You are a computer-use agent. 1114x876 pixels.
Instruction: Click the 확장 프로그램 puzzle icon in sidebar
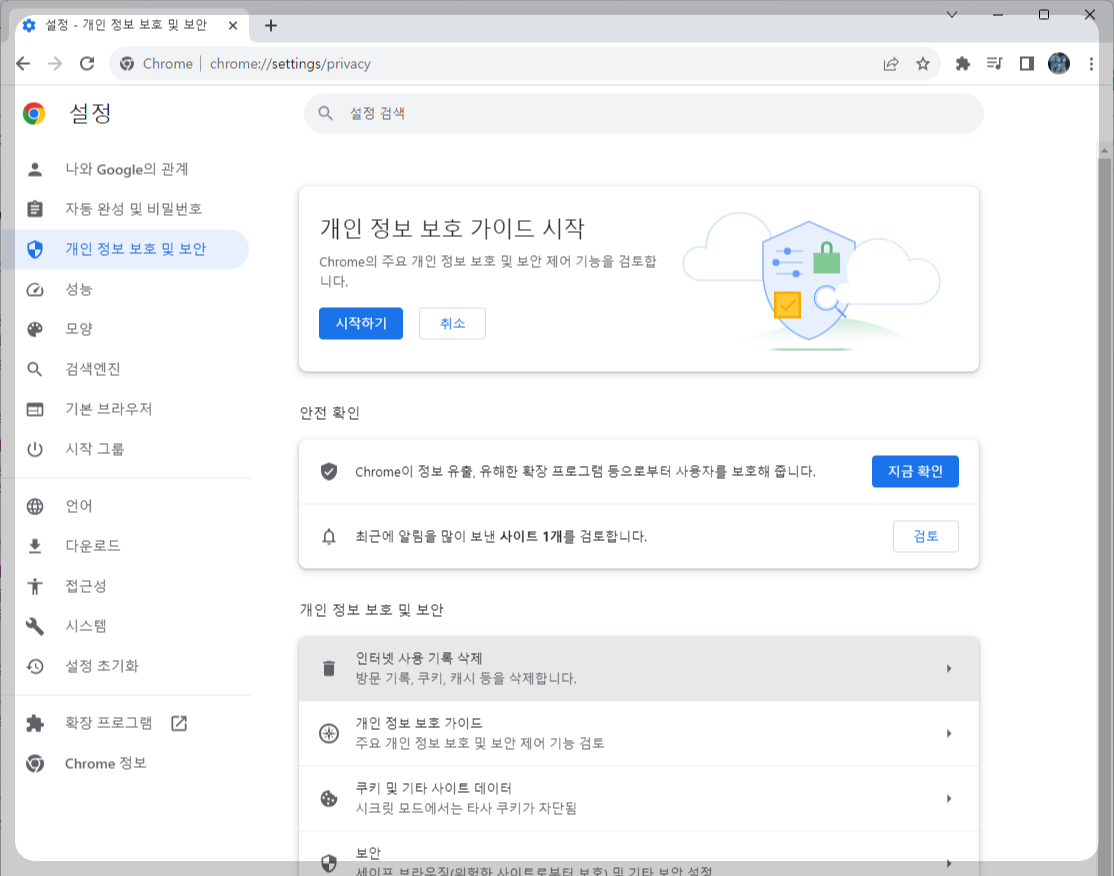[x=35, y=723]
